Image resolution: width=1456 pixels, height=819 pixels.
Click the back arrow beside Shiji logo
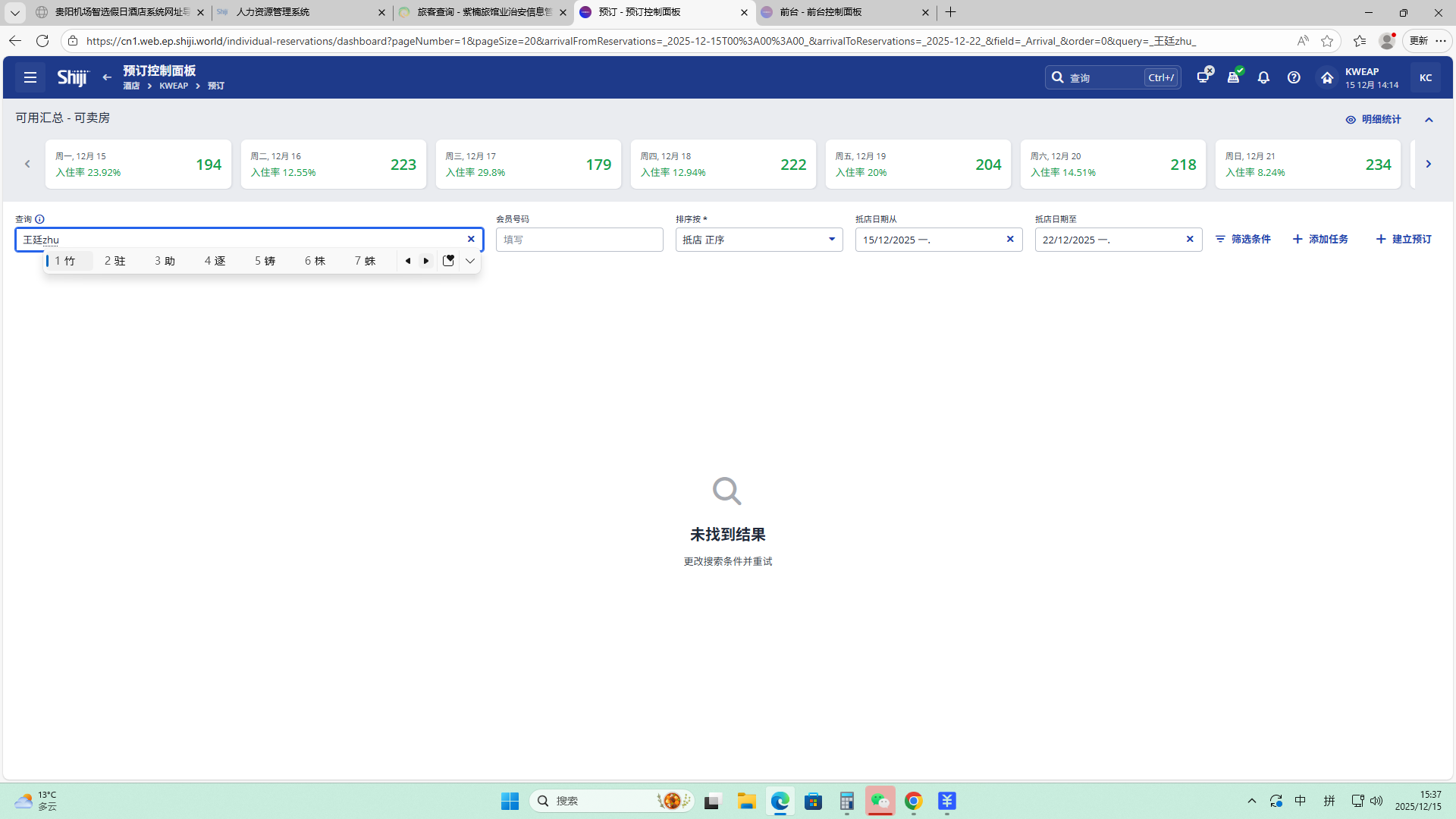(x=107, y=77)
